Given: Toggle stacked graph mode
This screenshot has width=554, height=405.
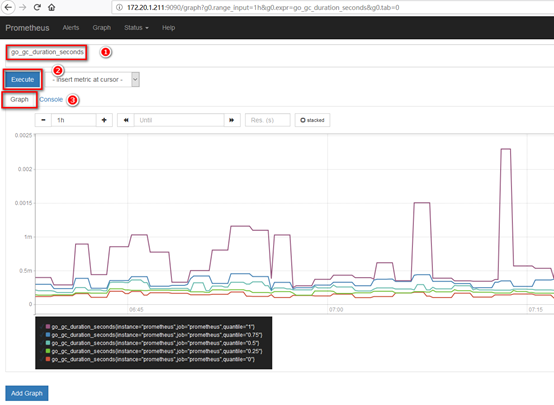Looking at the screenshot, I should click(x=312, y=120).
